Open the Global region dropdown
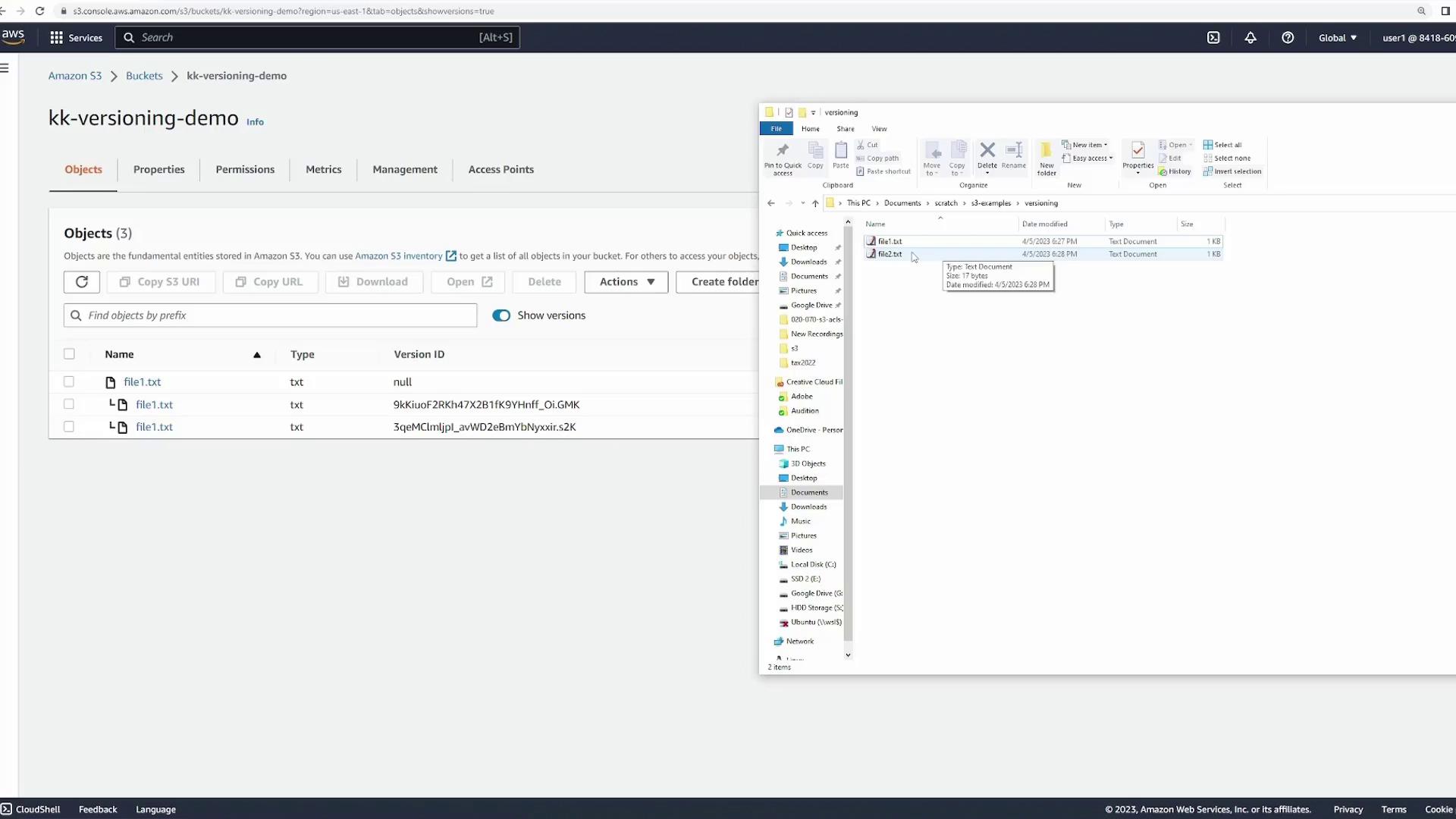This screenshot has height=819, width=1456. point(1337,37)
